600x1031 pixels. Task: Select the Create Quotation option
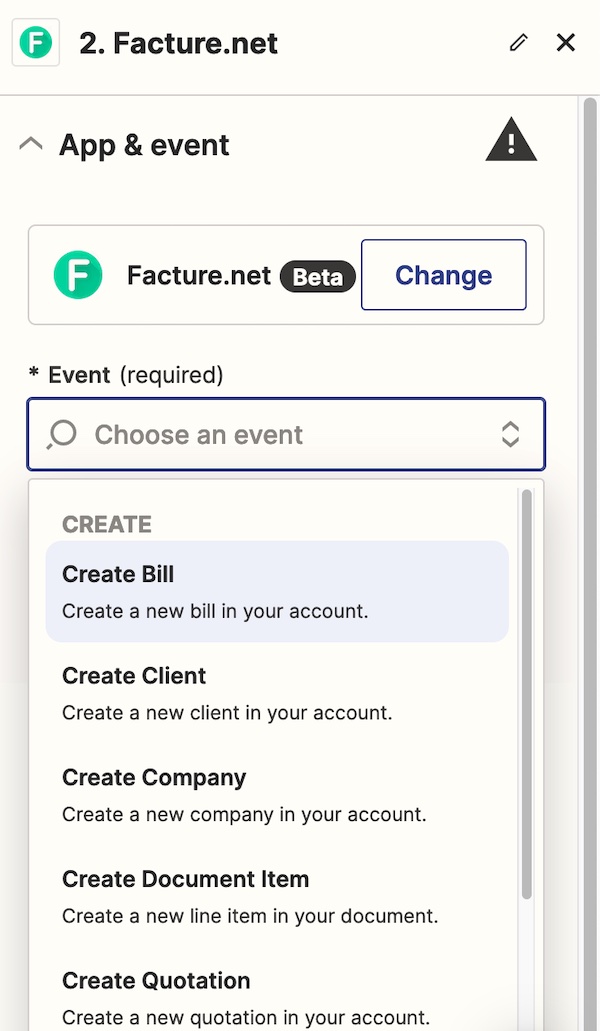click(x=277, y=998)
